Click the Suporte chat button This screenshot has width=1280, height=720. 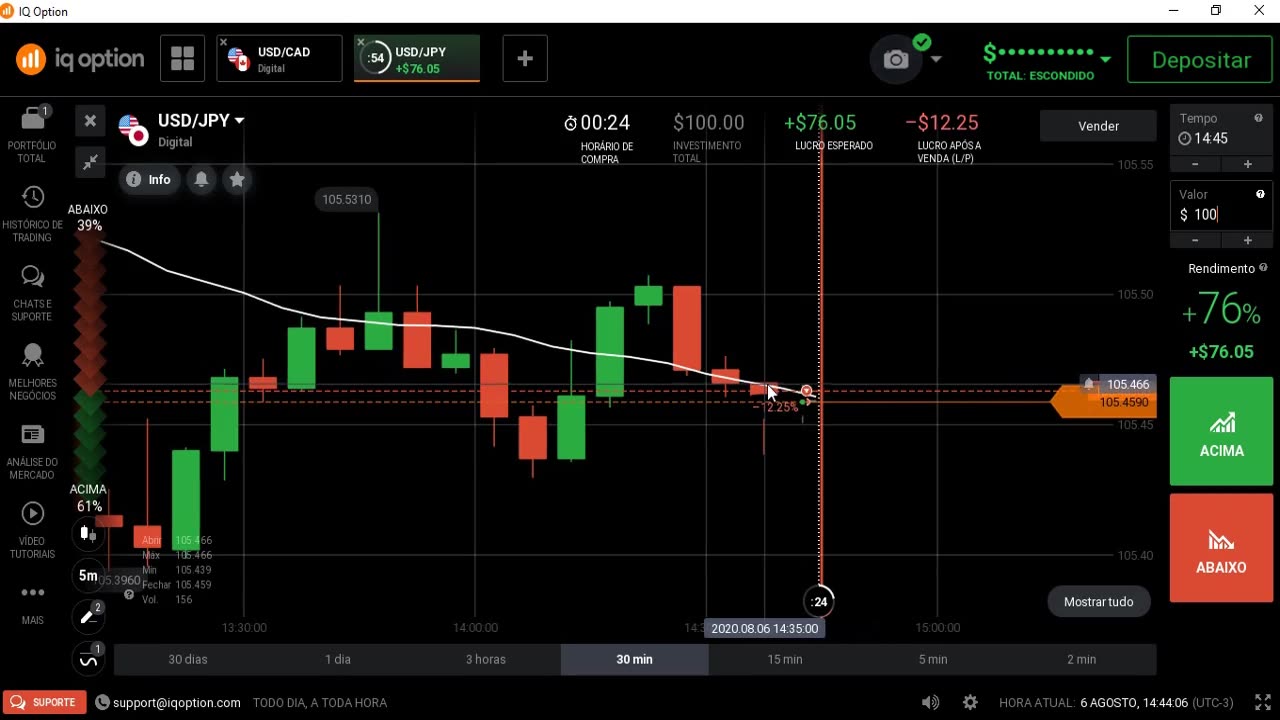[45, 702]
